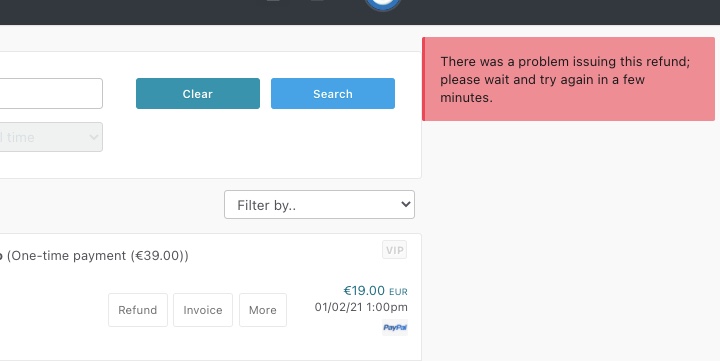Click the One-time payment (€39.00) description
720x361 pixels.
click(x=97, y=256)
